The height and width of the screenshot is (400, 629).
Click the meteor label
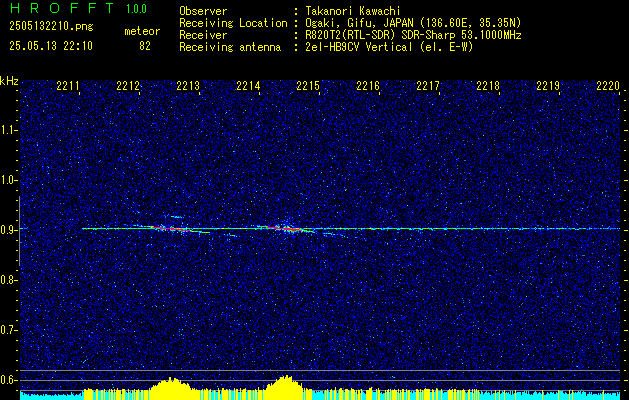pyautogui.click(x=142, y=31)
